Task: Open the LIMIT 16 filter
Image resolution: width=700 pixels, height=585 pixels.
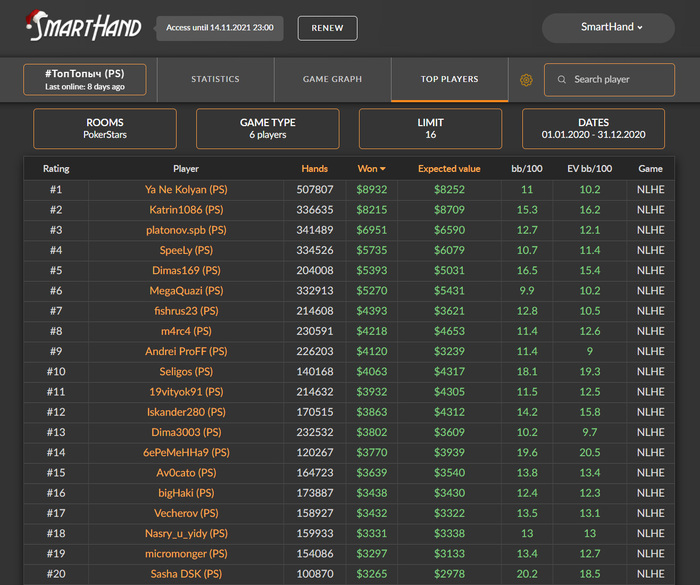Action: pos(430,129)
